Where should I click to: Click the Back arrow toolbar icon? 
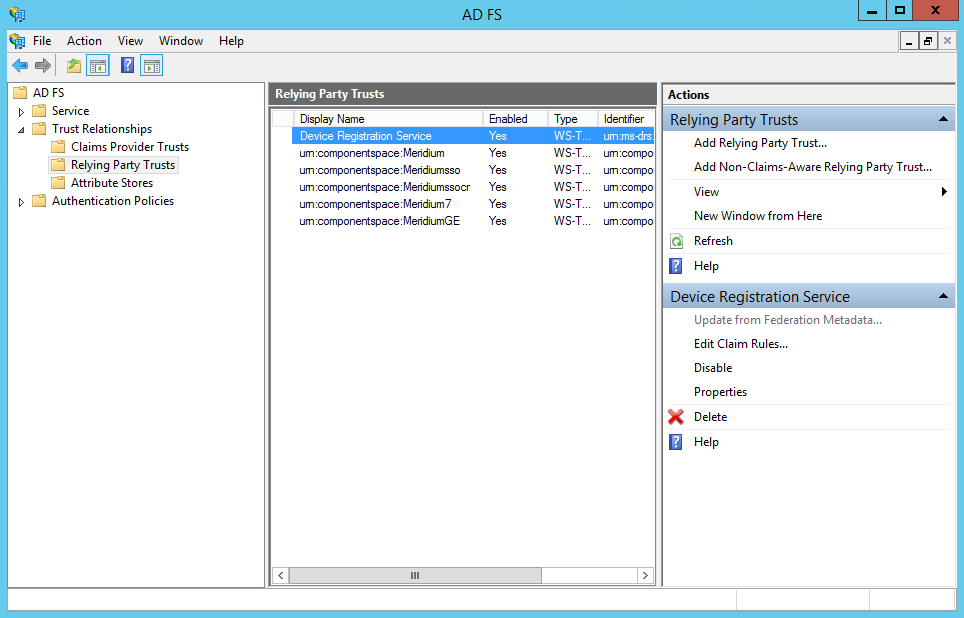[x=20, y=65]
